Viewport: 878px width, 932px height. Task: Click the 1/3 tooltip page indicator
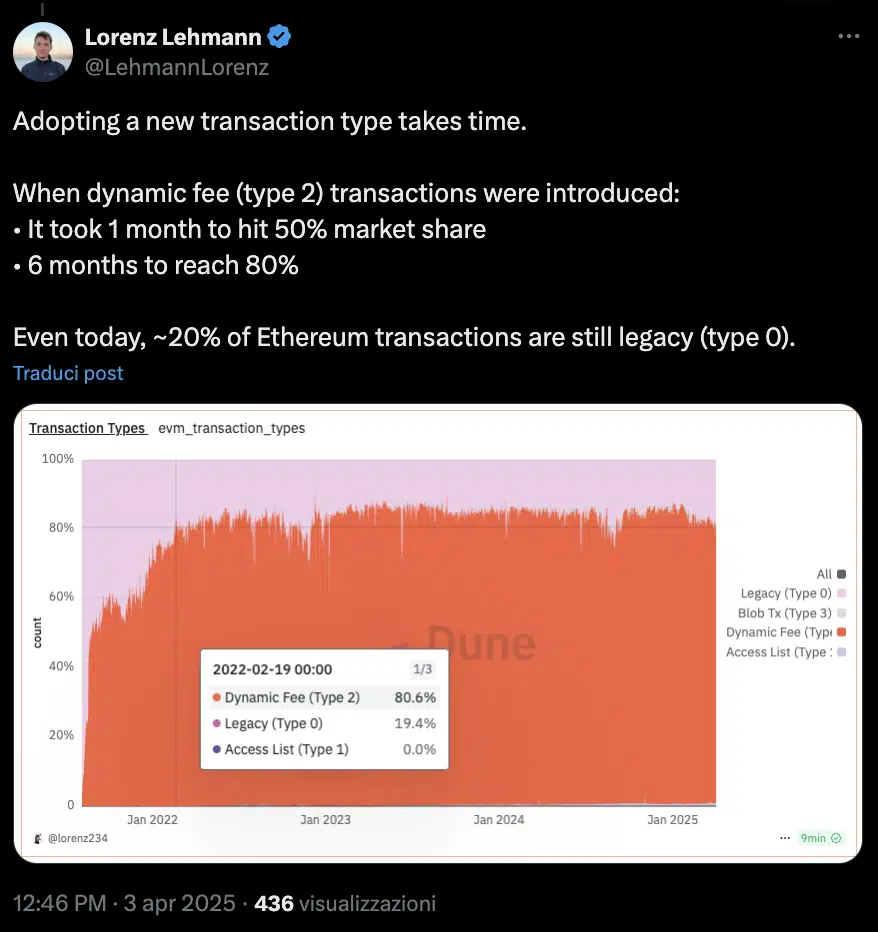(423, 670)
